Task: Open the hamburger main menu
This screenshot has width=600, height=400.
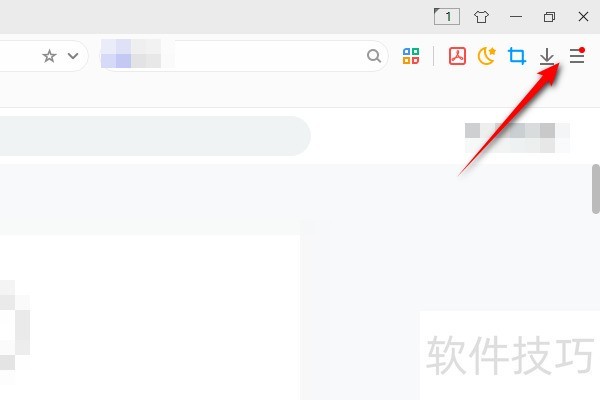Action: coord(577,56)
